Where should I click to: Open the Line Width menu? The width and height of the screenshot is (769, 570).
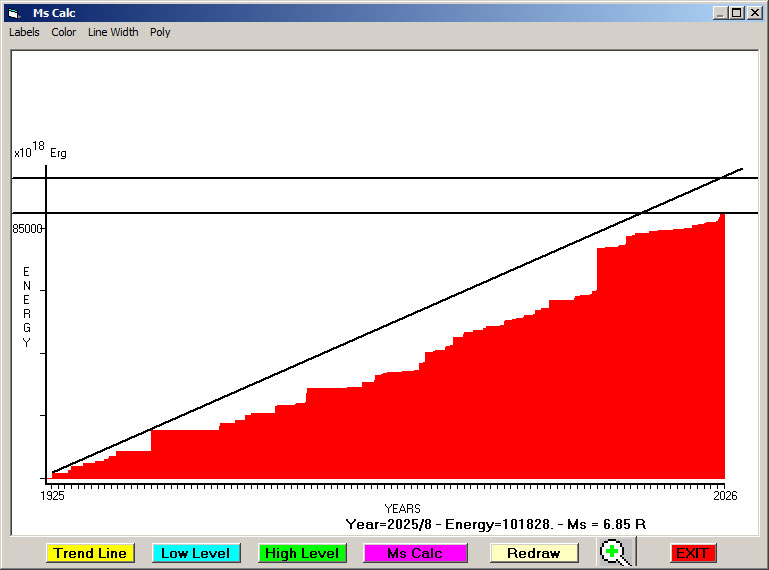click(113, 32)
